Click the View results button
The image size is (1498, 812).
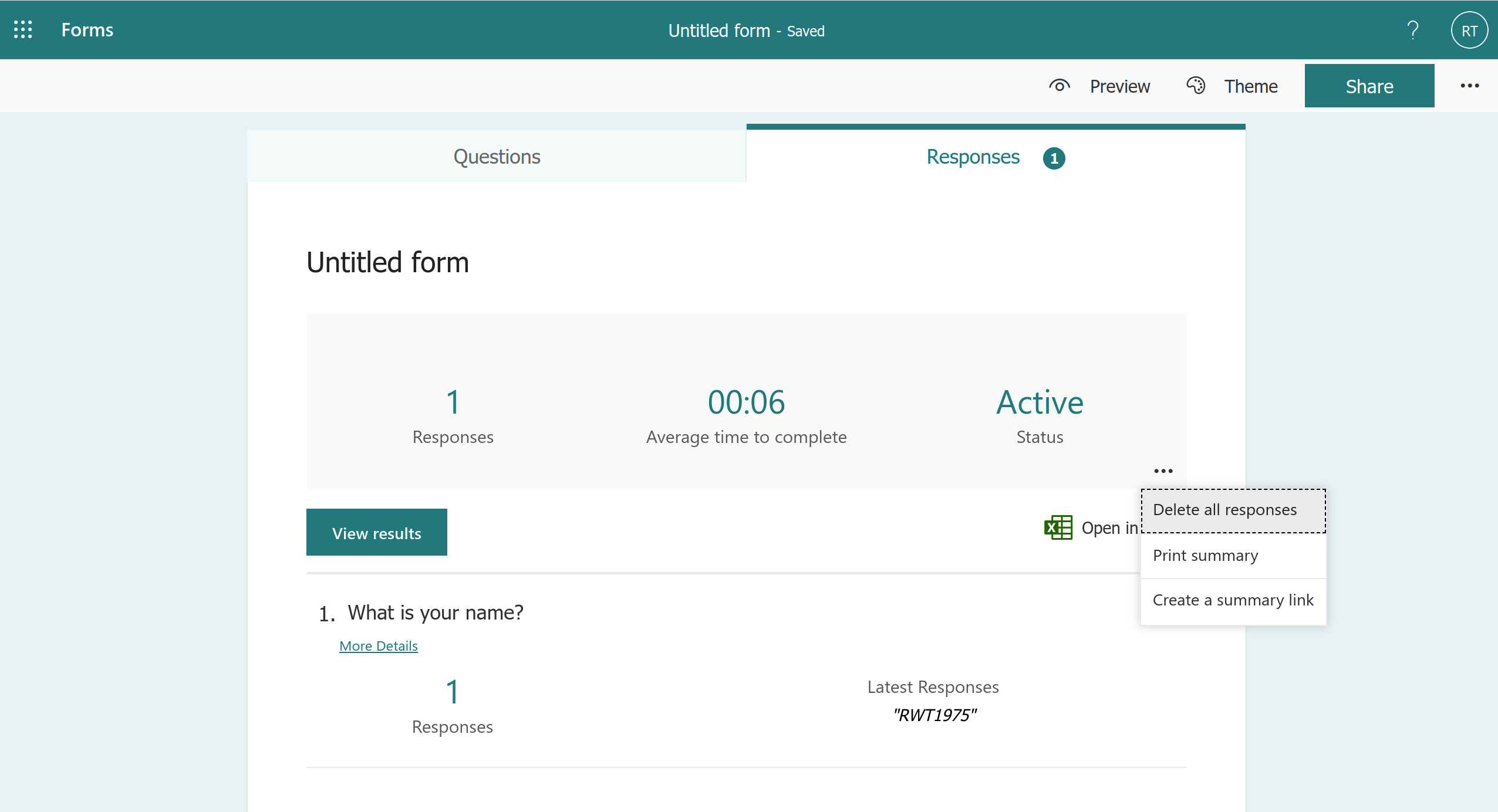pyautogui.click(x=376, y=533)
